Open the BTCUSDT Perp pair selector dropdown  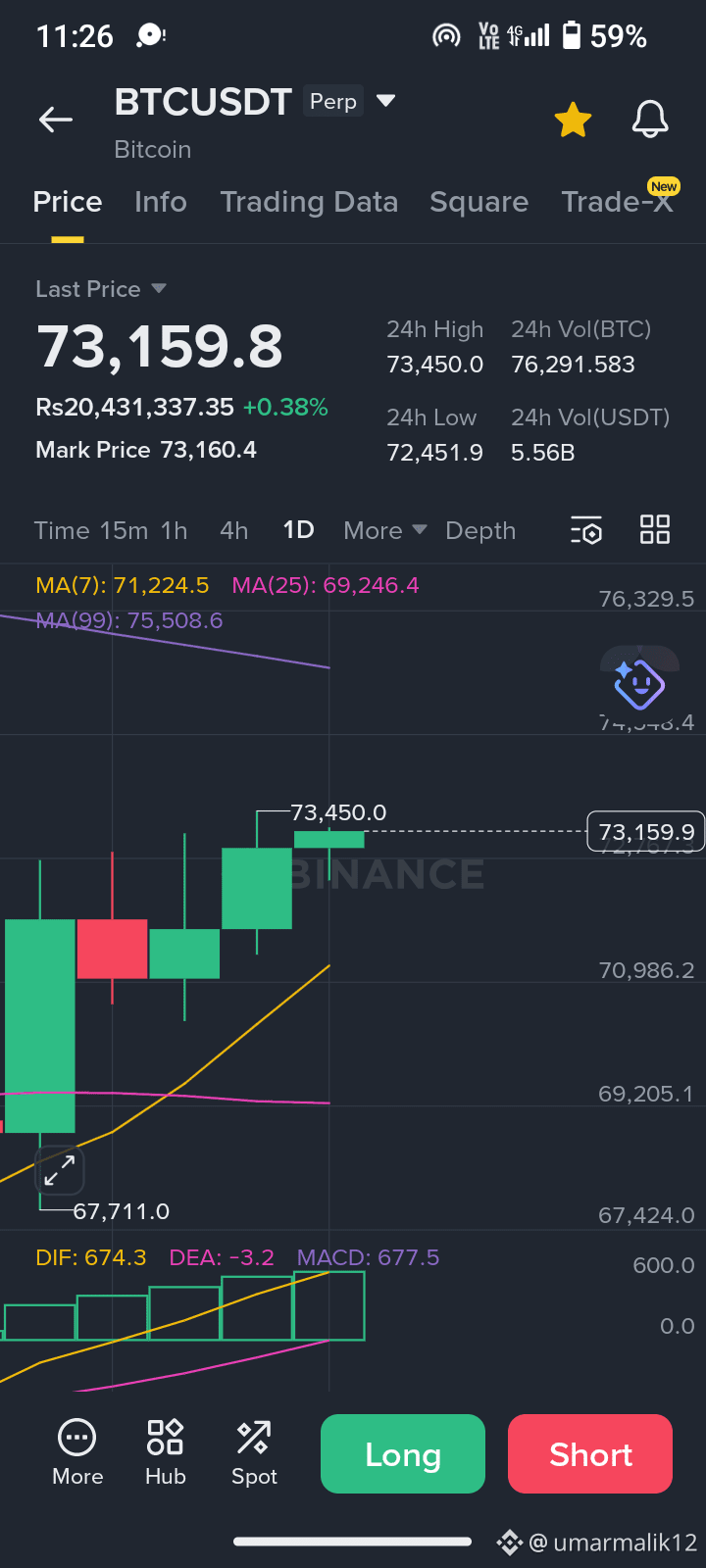[386, 100]
